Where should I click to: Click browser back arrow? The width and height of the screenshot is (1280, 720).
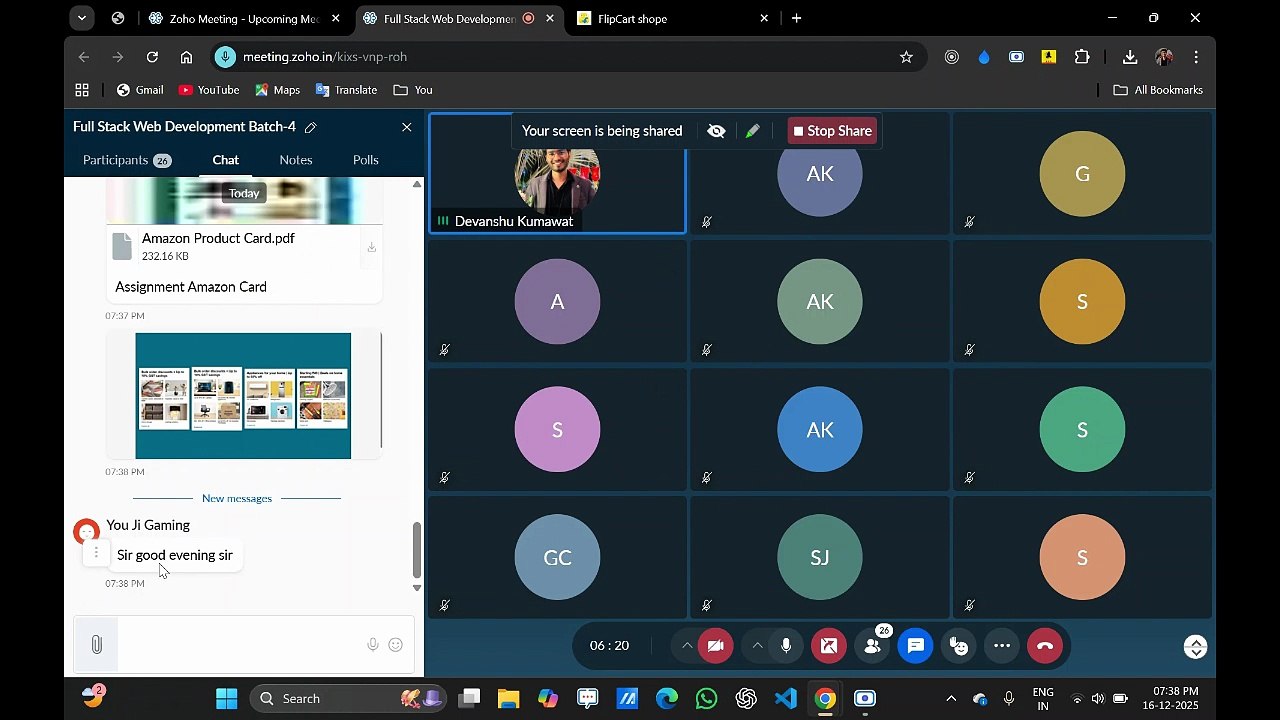(x=84, y=57)
